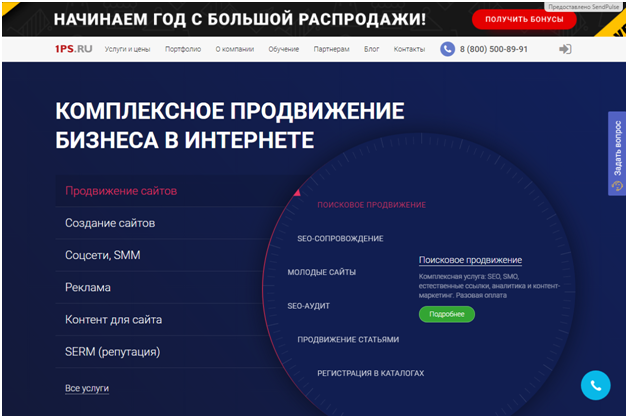The height and width of the screenshot is (418, 628).
Task: Click the sale banner headline text
Action: coord(240,19)
